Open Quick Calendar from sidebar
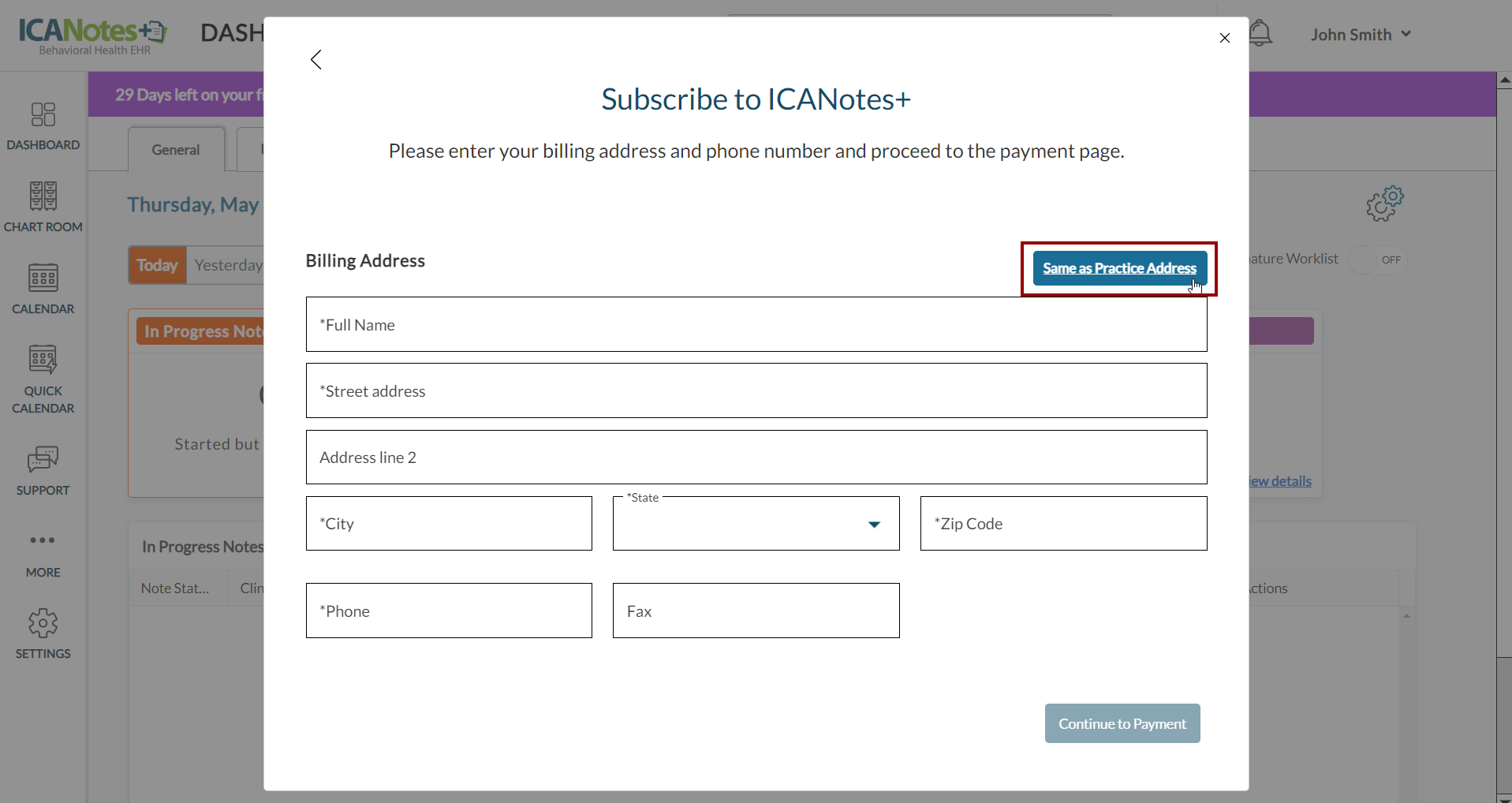The image size is (1512, 803). [43, 360]
